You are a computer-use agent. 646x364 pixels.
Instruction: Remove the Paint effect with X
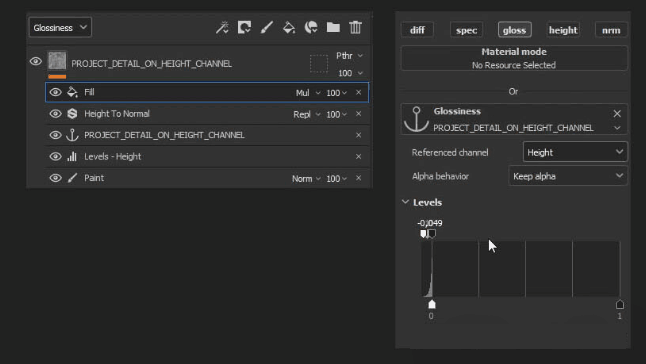click(358, 178)
